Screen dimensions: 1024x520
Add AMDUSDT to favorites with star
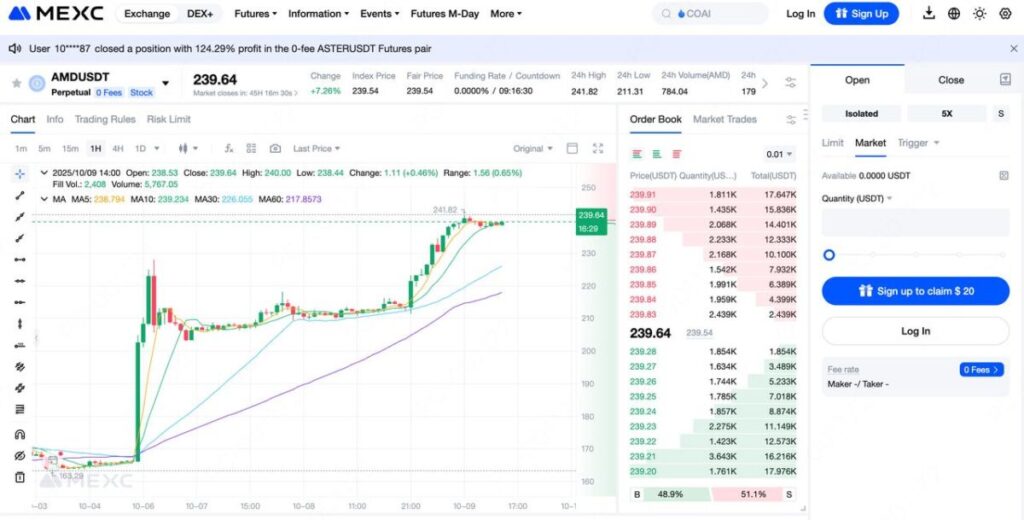pyautogui.click(x=16, y=83)
